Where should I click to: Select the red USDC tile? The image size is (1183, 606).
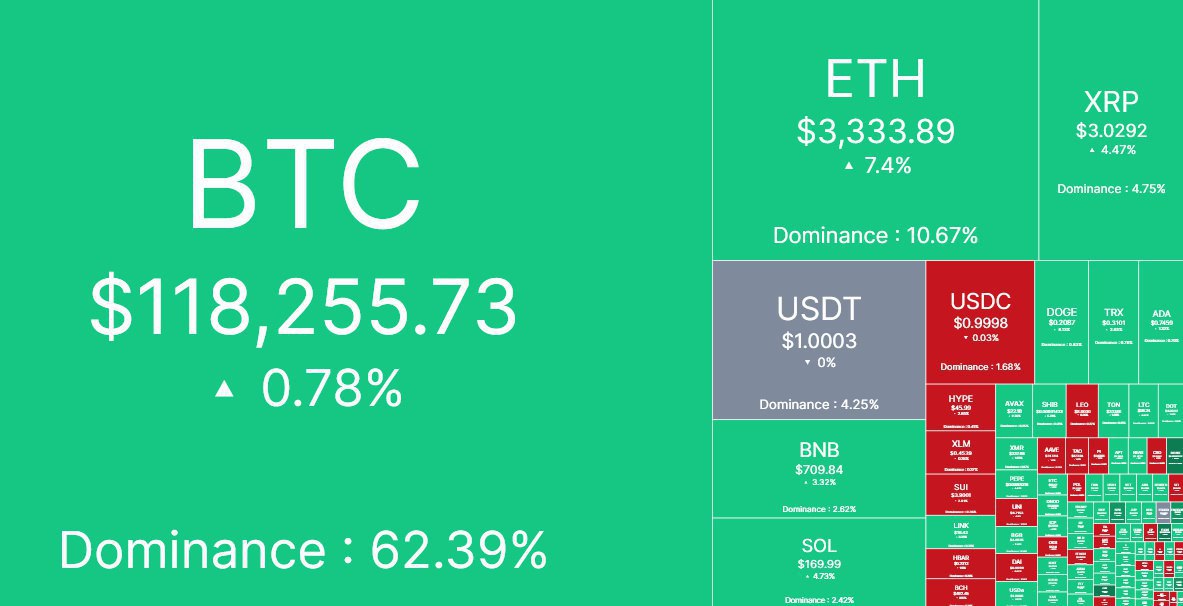[x=980, y=322]
